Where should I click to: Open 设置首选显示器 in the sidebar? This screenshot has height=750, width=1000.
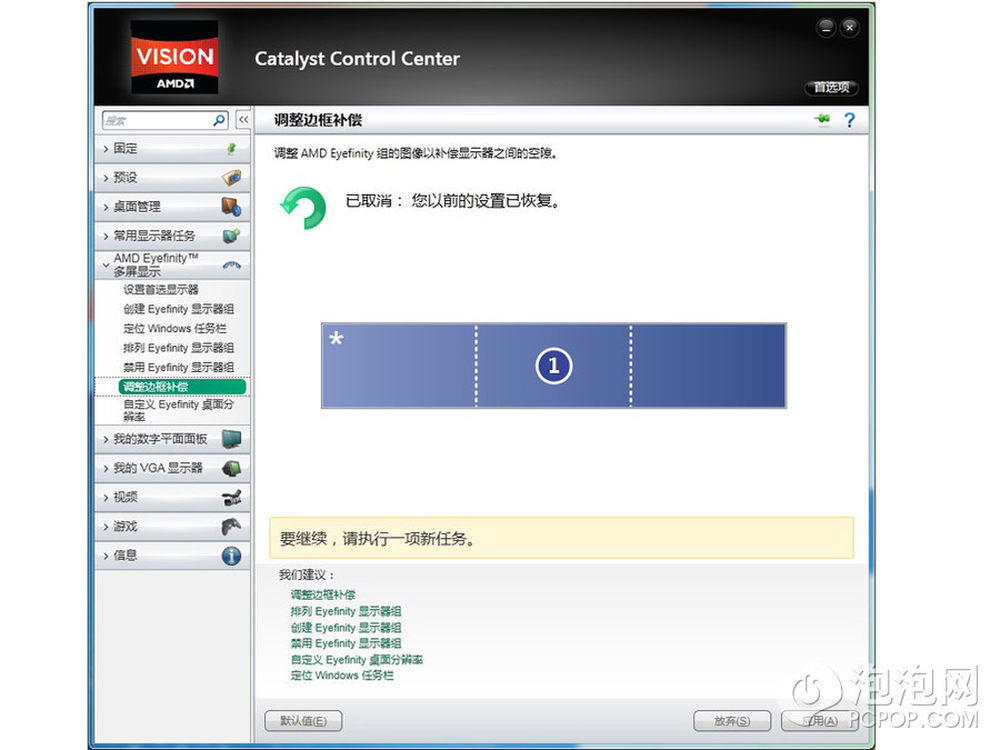[x=161, y=290]
